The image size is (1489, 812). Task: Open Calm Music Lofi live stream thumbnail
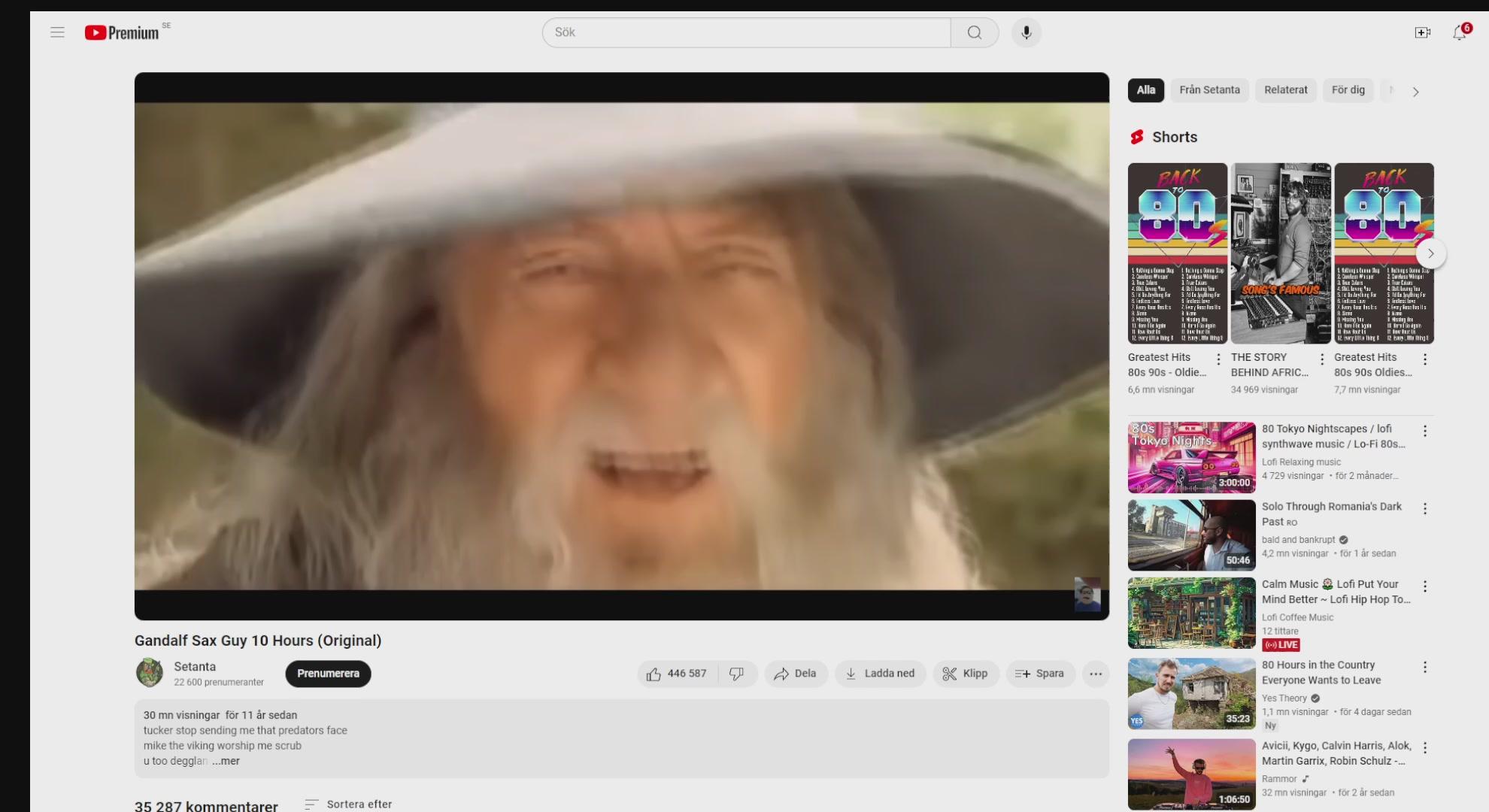coord(1192,613)
